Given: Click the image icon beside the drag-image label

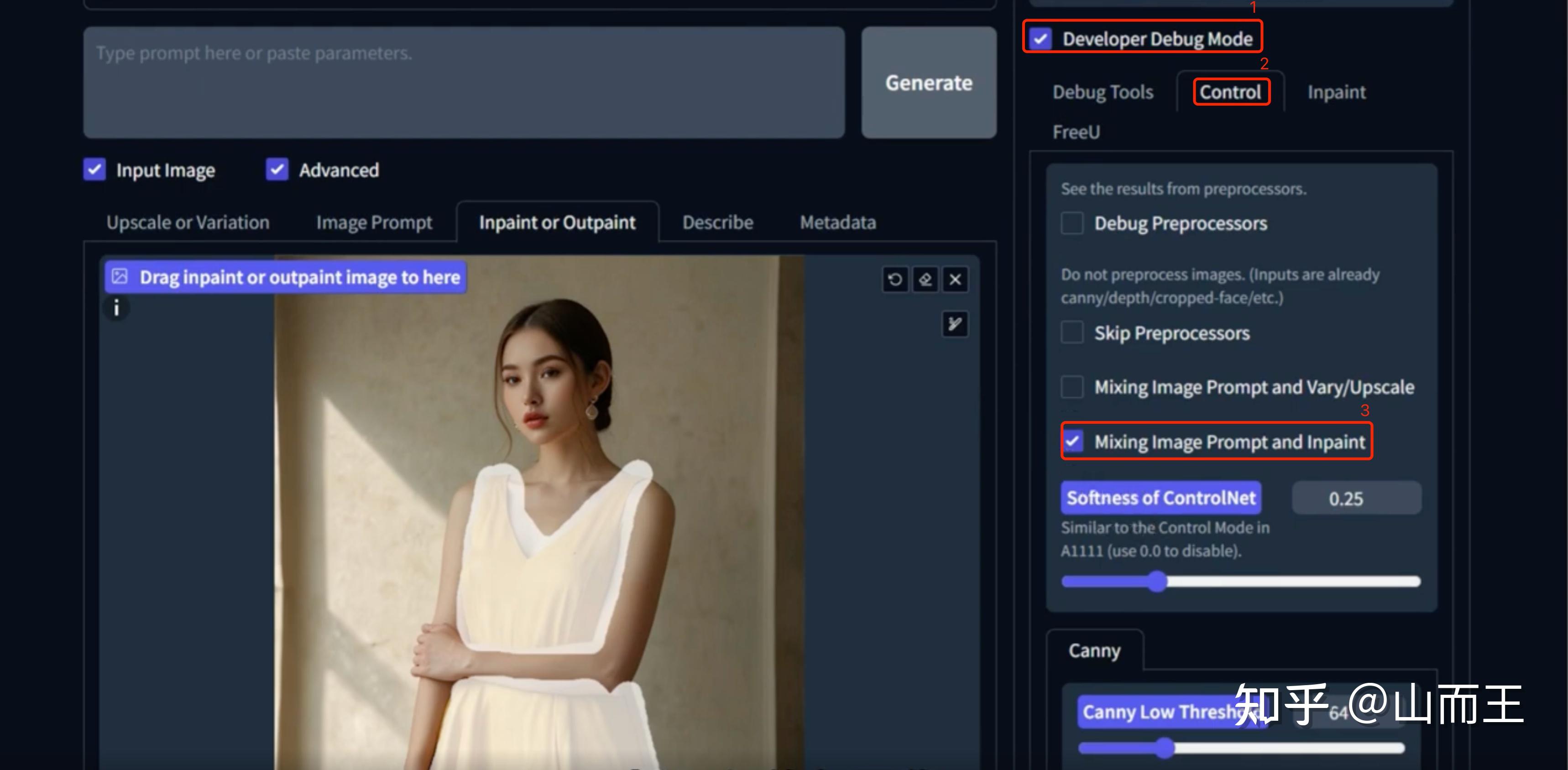Looking at the screenshot, I should pos(120,277).
